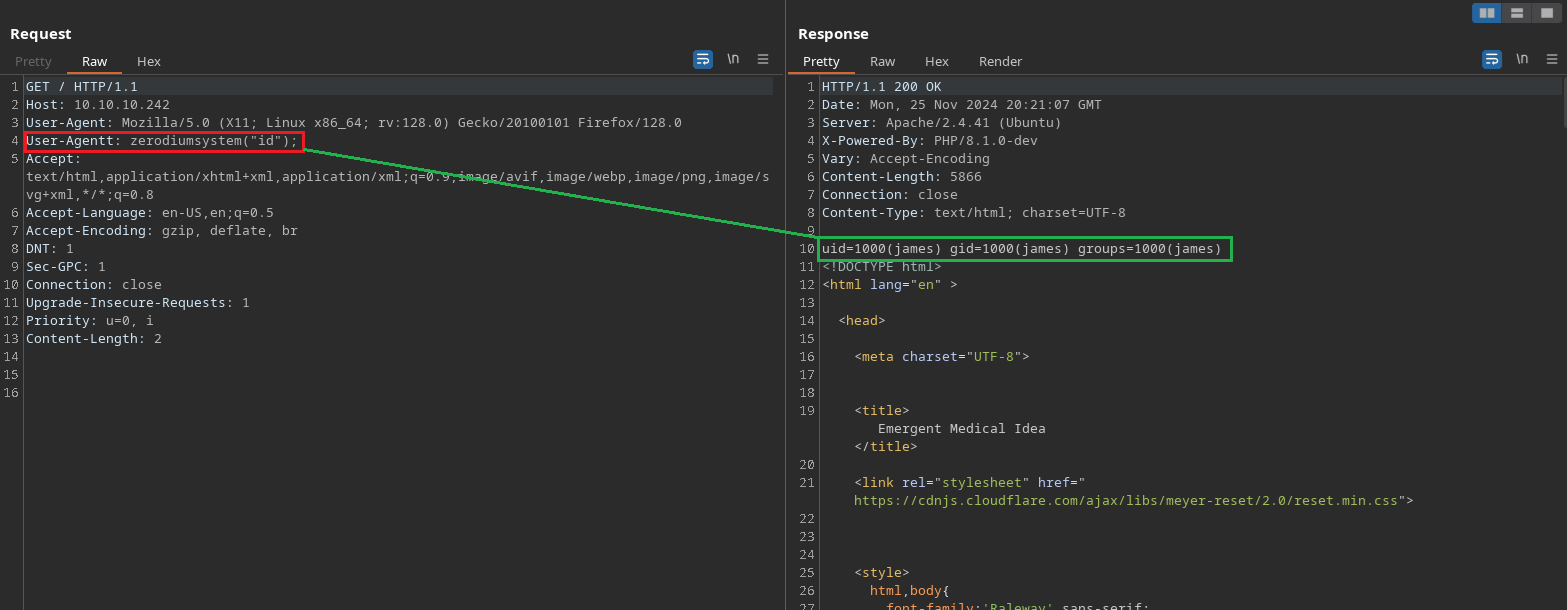The width and height of the screenshot is (1567, 610).
Task: Show non-printable \n characters in Request
Action: (x=733, y=59)
